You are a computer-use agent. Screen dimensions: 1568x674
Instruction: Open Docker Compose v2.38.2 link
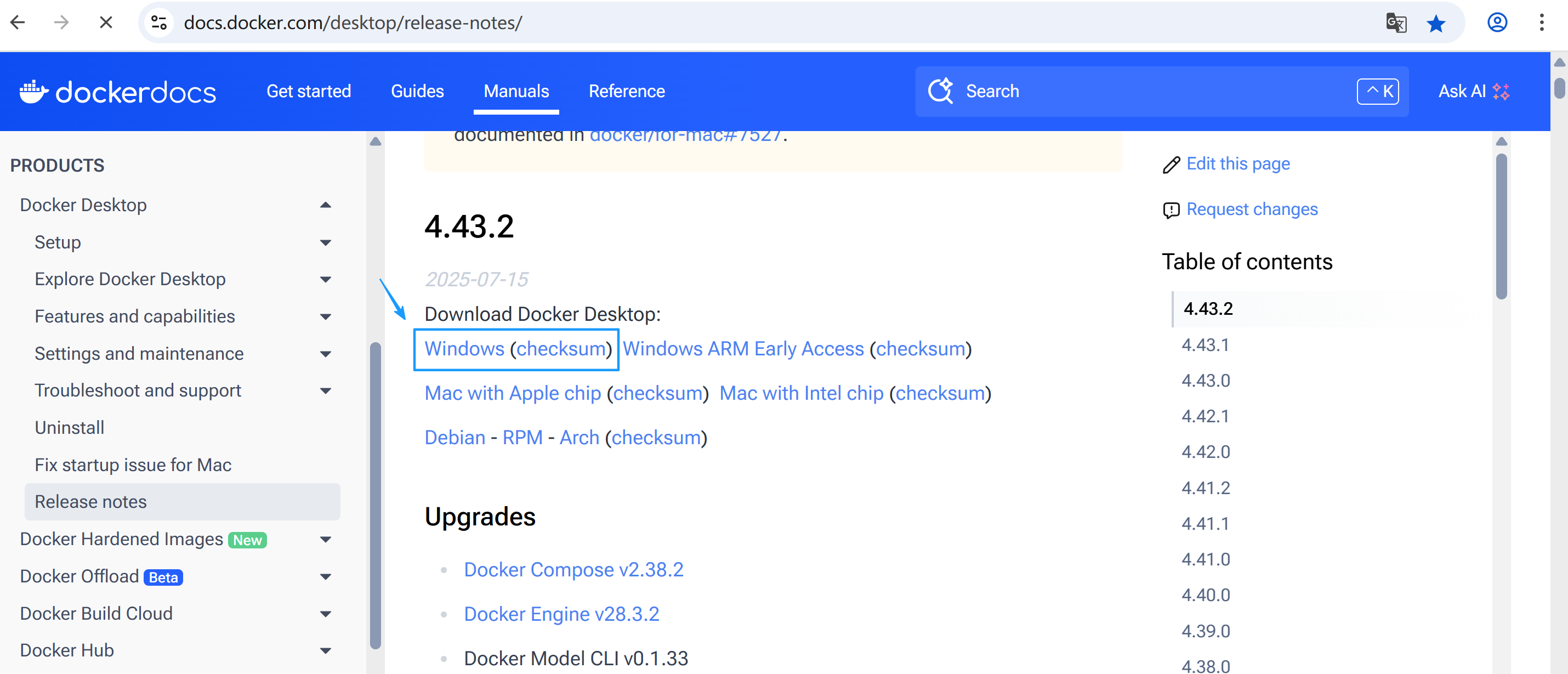[573, 570]
